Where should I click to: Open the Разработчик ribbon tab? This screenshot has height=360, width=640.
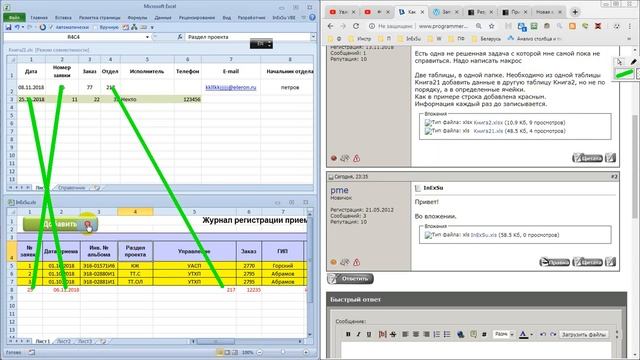(x=250, y=18)
